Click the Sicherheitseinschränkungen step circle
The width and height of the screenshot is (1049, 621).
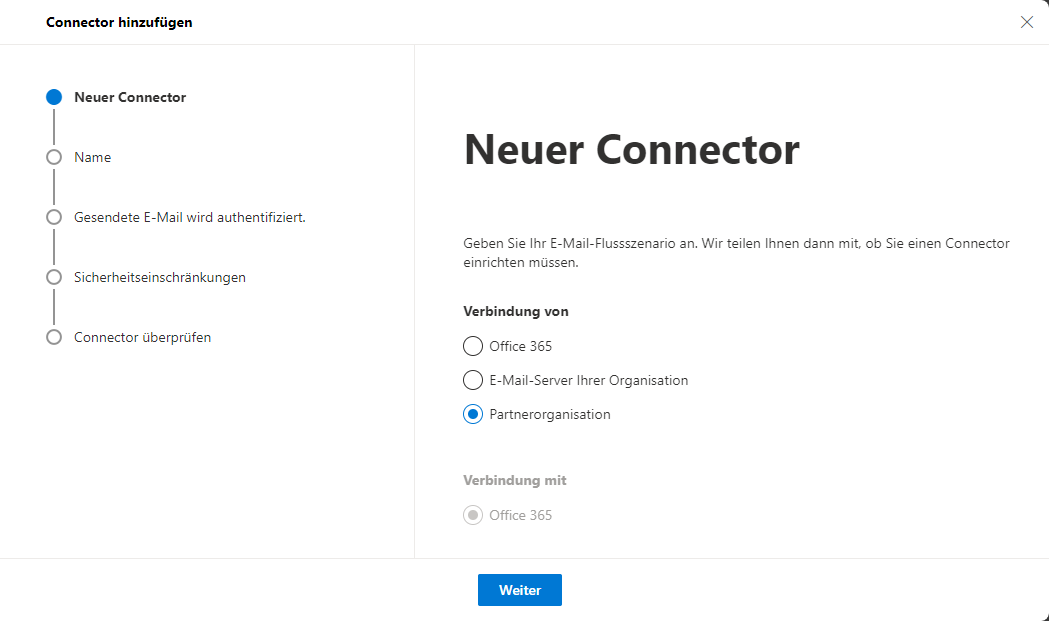54,277
